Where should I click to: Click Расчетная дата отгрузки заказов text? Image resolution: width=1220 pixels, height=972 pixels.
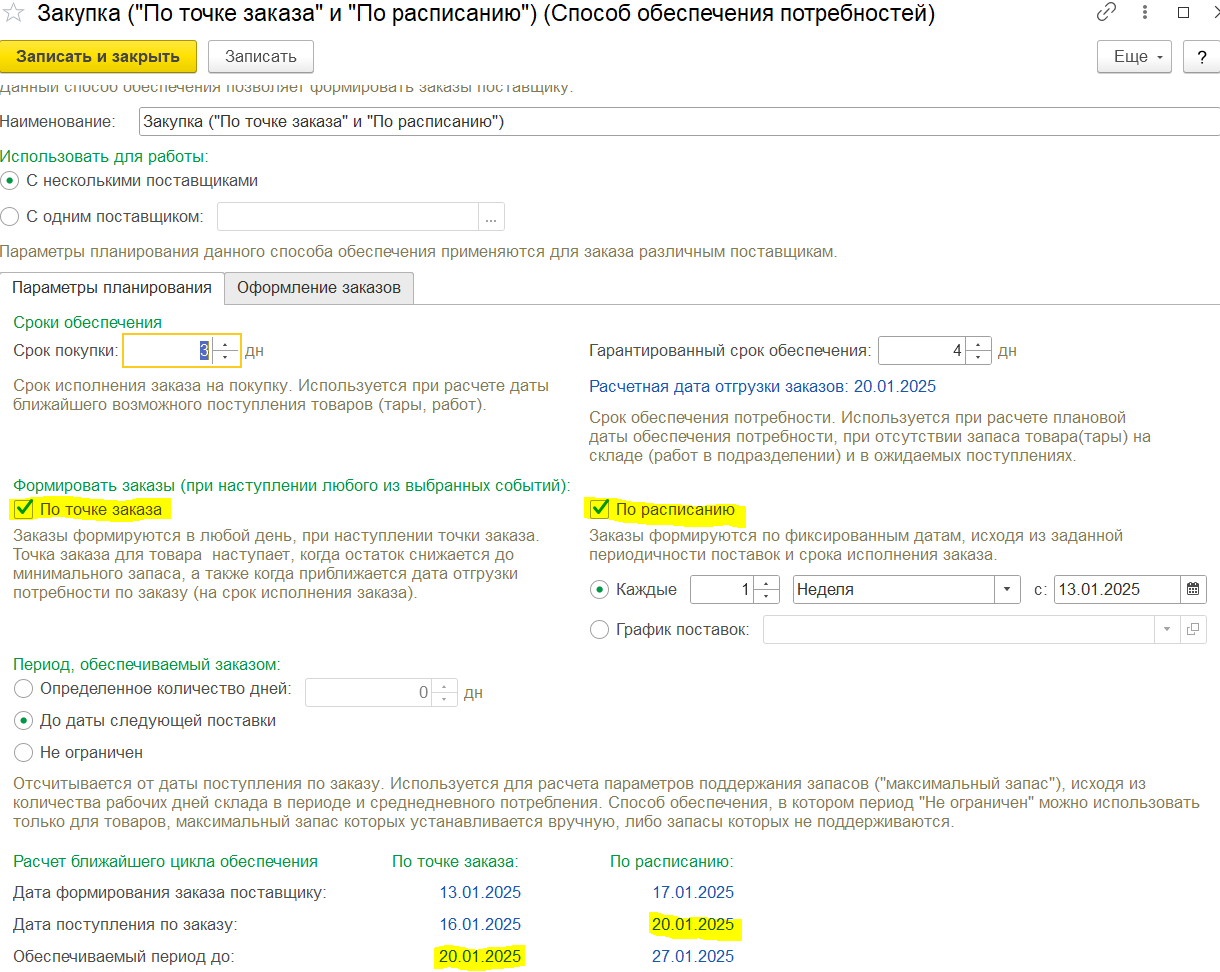pos(763,386)
